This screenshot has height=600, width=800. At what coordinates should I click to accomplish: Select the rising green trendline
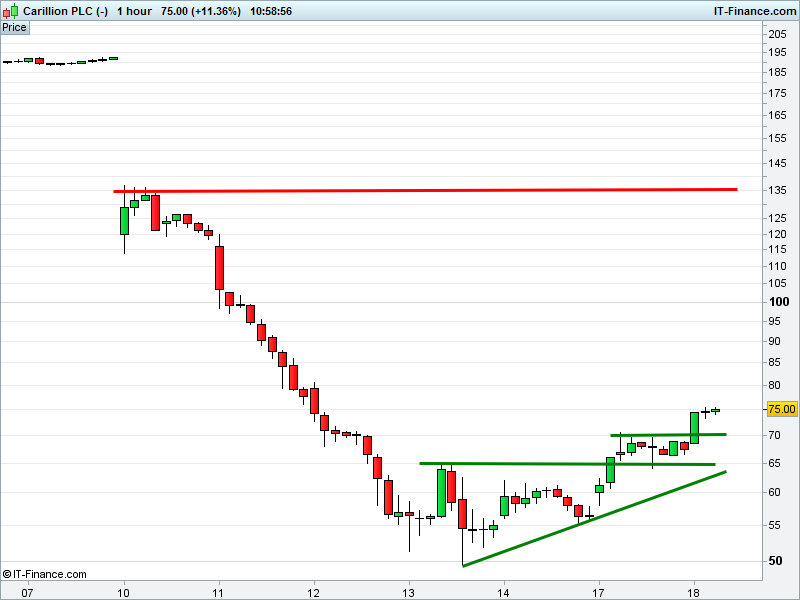pyautogui.click(x=594, y=519)
